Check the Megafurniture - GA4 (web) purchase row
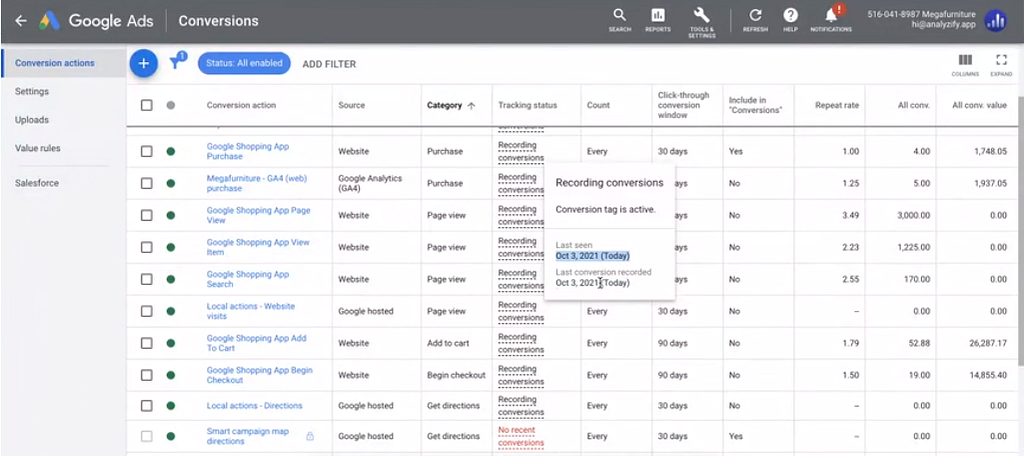 (146, 183)
